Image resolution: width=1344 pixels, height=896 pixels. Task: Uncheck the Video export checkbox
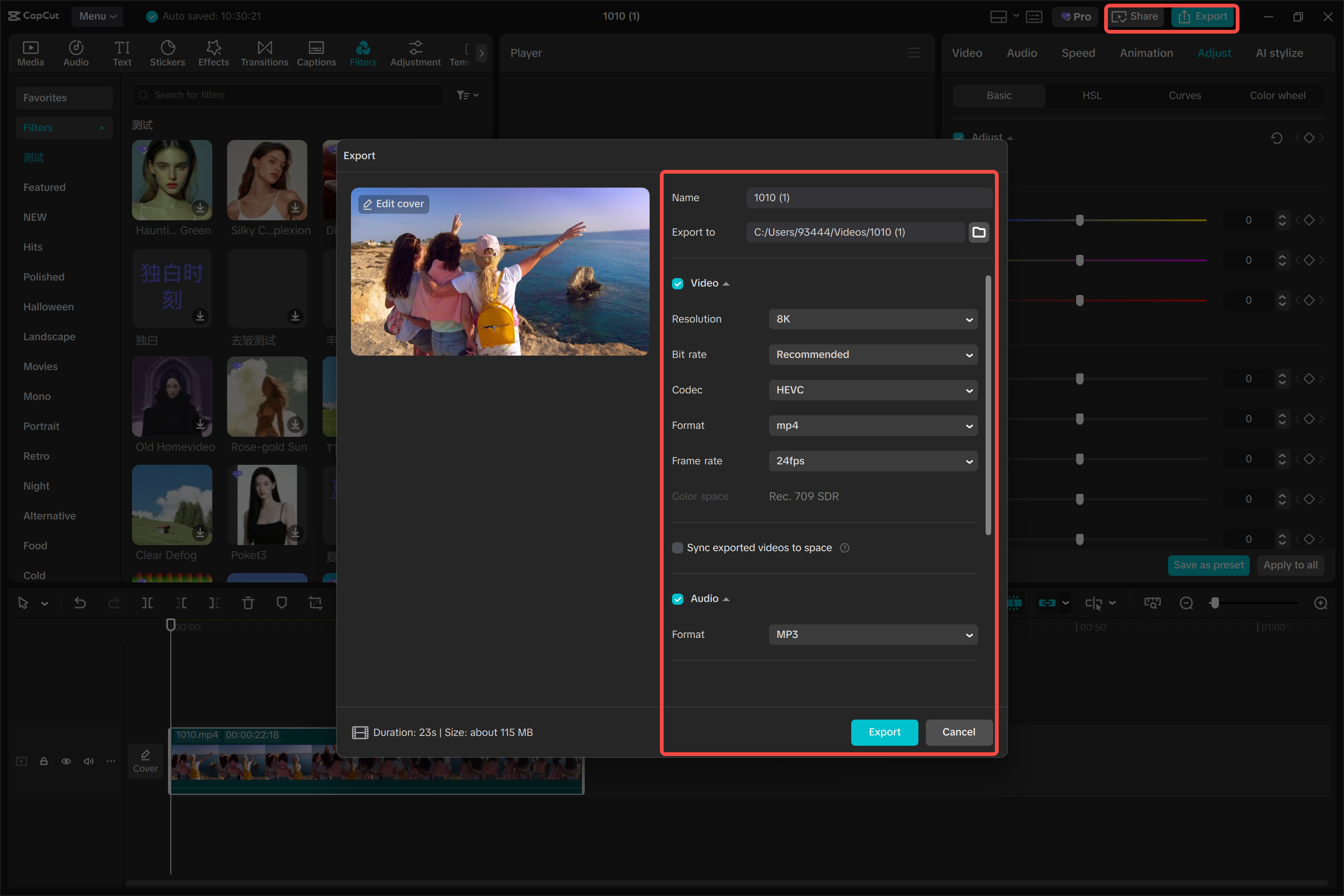tap(678, 283)
